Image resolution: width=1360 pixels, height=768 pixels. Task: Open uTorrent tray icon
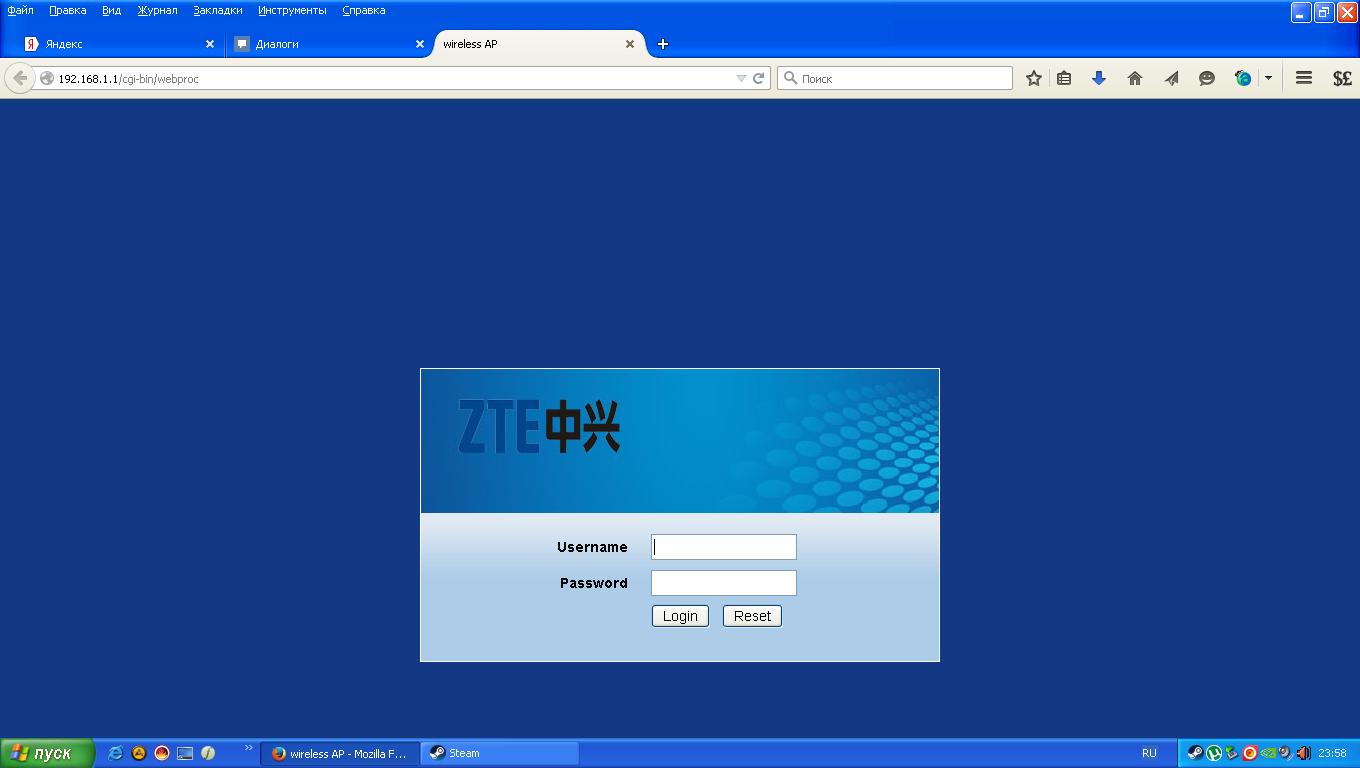(1213, 753)
